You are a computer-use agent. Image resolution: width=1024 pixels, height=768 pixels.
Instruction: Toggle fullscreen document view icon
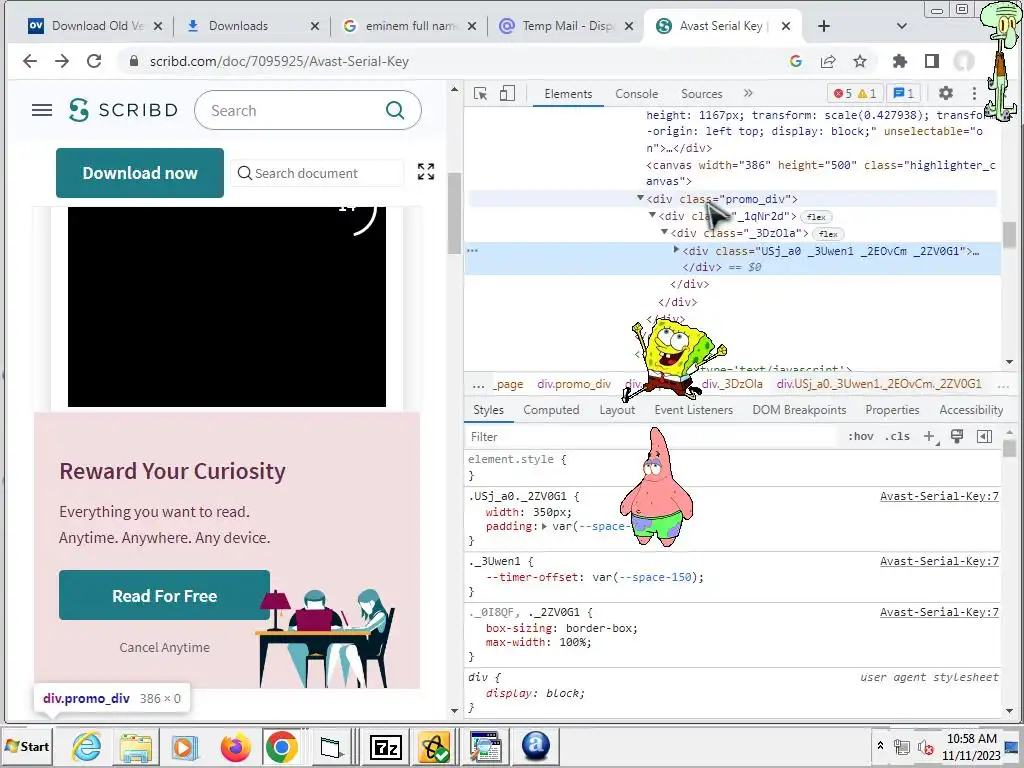coord(426,171)
